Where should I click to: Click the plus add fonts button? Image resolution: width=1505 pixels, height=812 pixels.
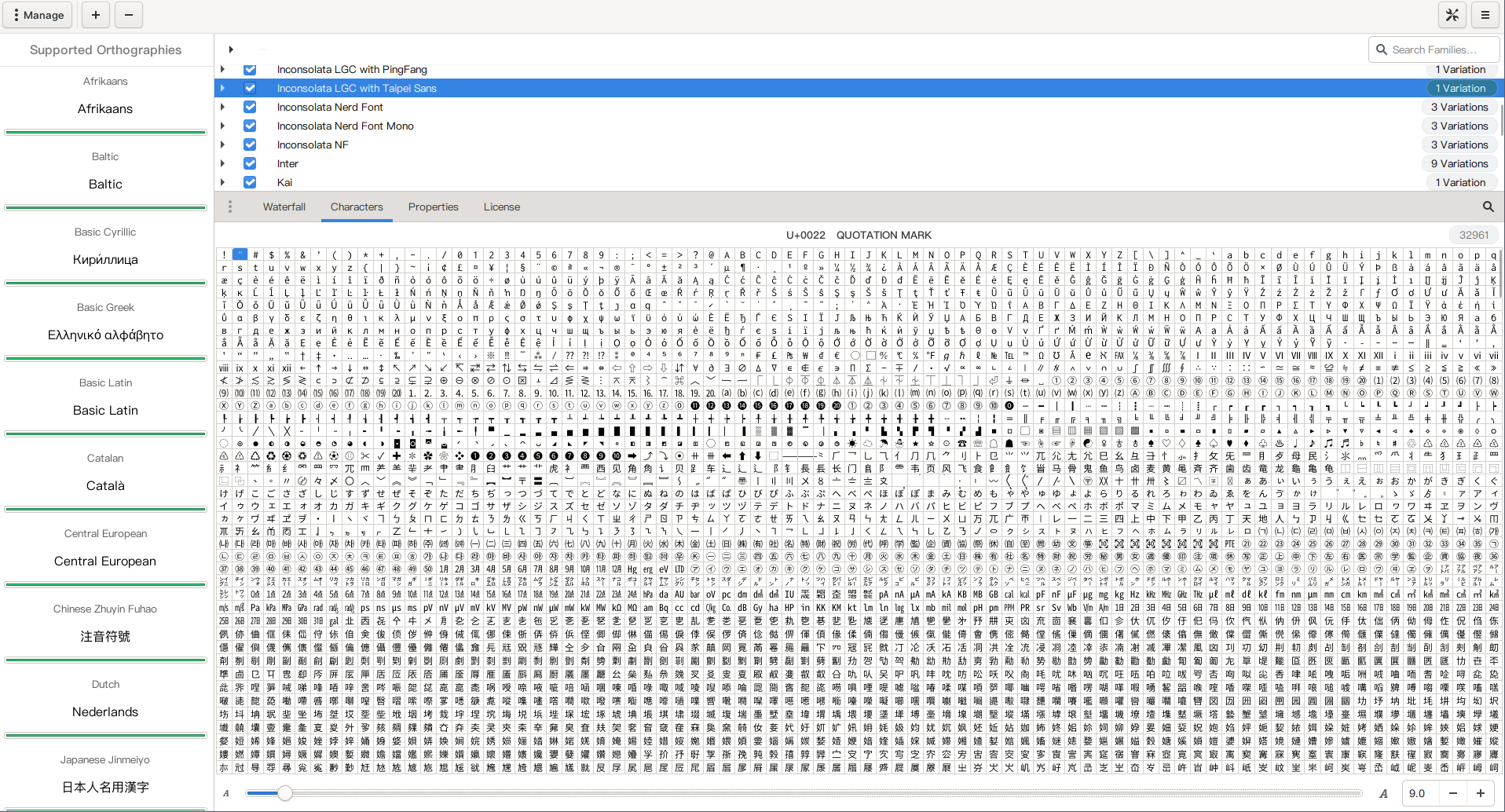[96, 15]
